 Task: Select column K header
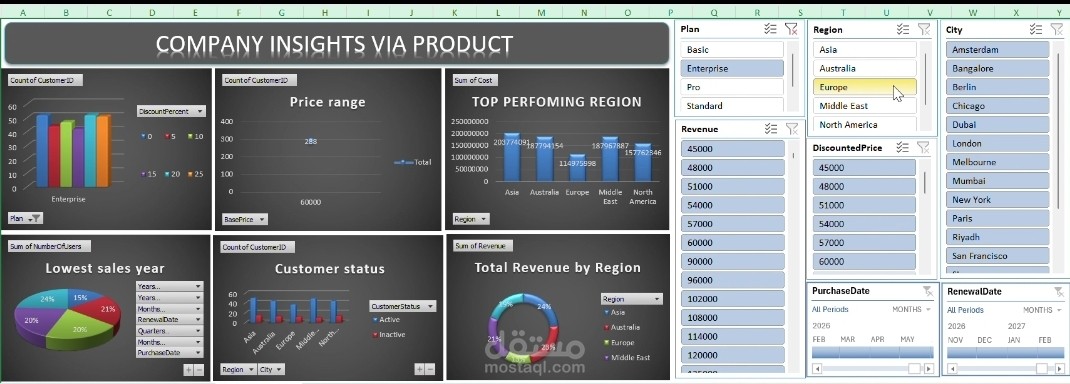(454, 12)
